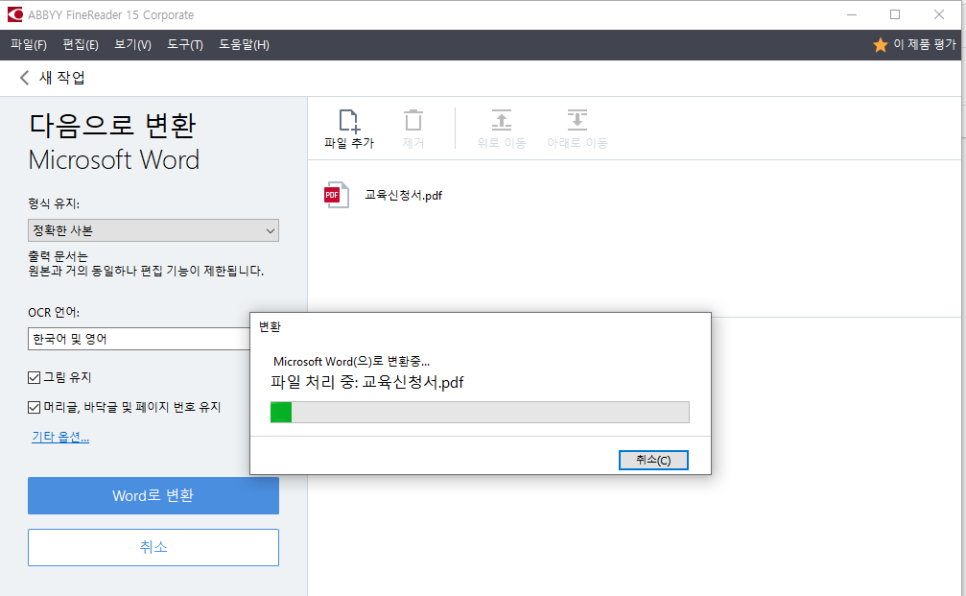Click the ABBYY FineReader logo in title bar
The height and width of the screenshot is (596, 966).
point(14,14)
